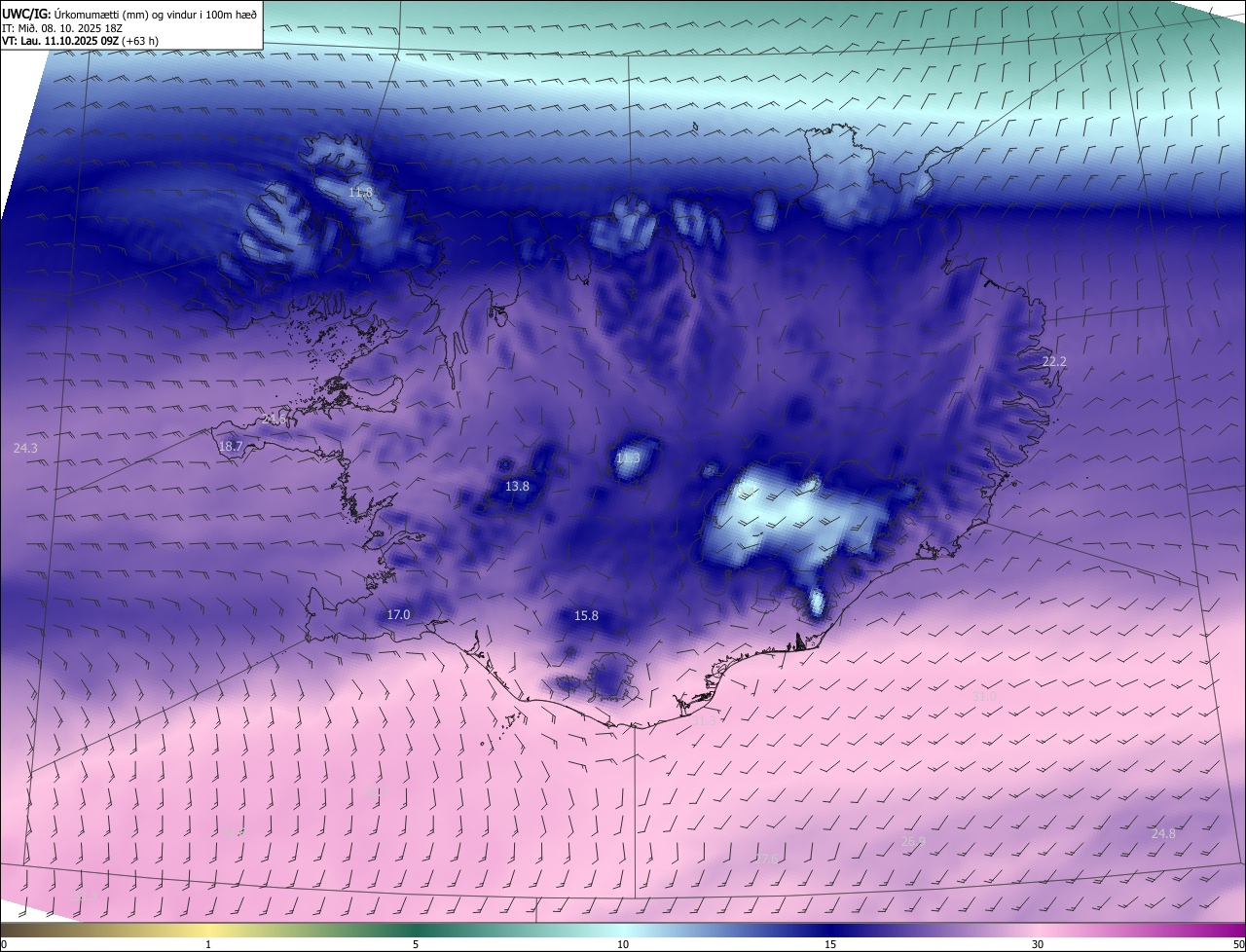Click the 27.6 value near the bottom
Image resolution: width=1246 pixels, height=952 pixels.
[x=766, y=858]
